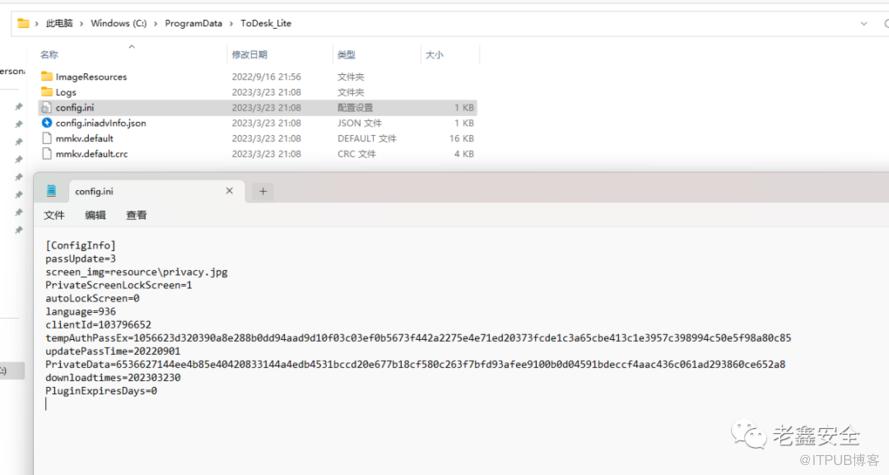Click PrivateScreenLockScreen=1 line
Image resolution: width=889 pixels, height=475 pixels.
(x=118, y=285)
